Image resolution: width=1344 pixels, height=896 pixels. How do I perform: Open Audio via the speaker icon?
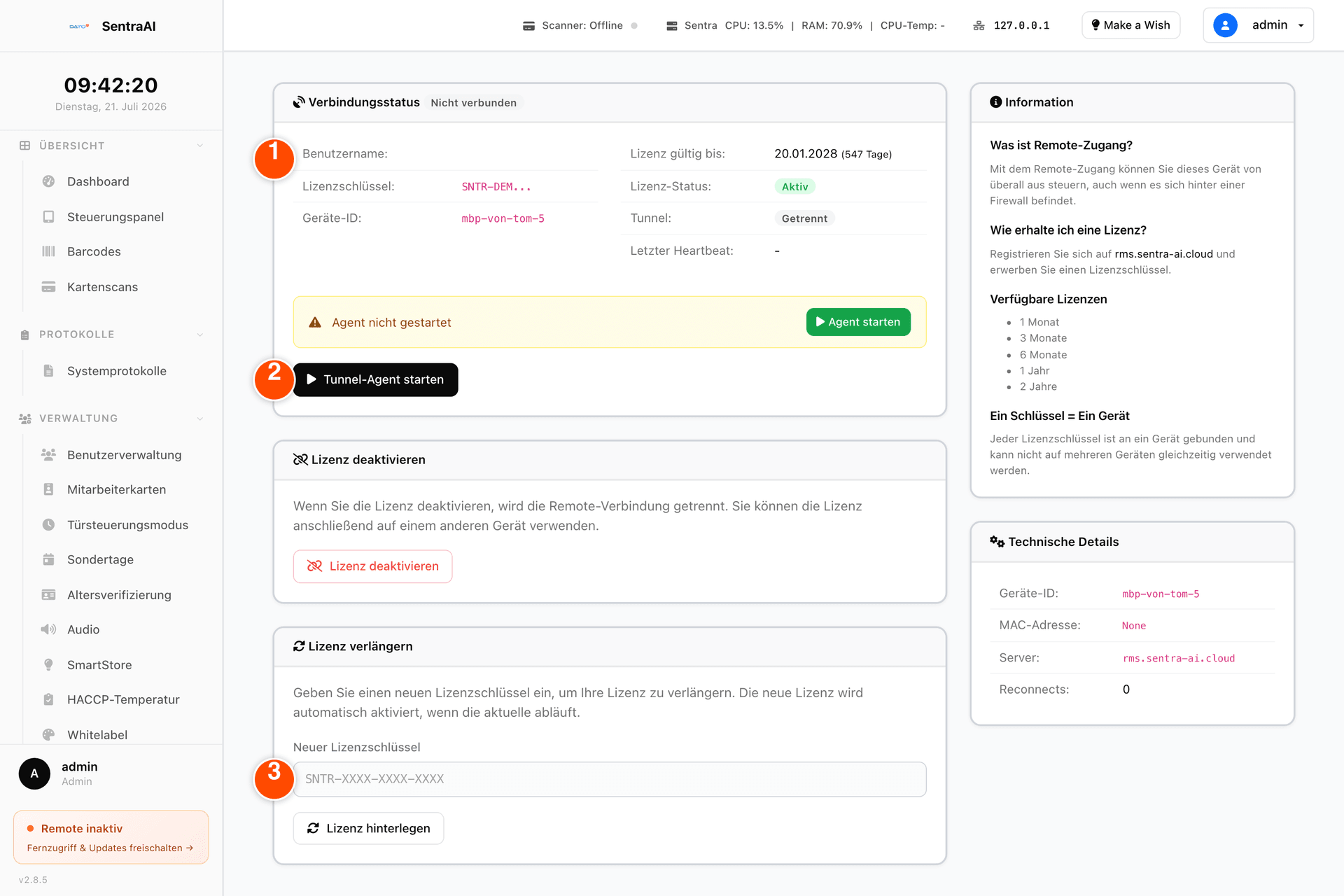pos(48,629)
